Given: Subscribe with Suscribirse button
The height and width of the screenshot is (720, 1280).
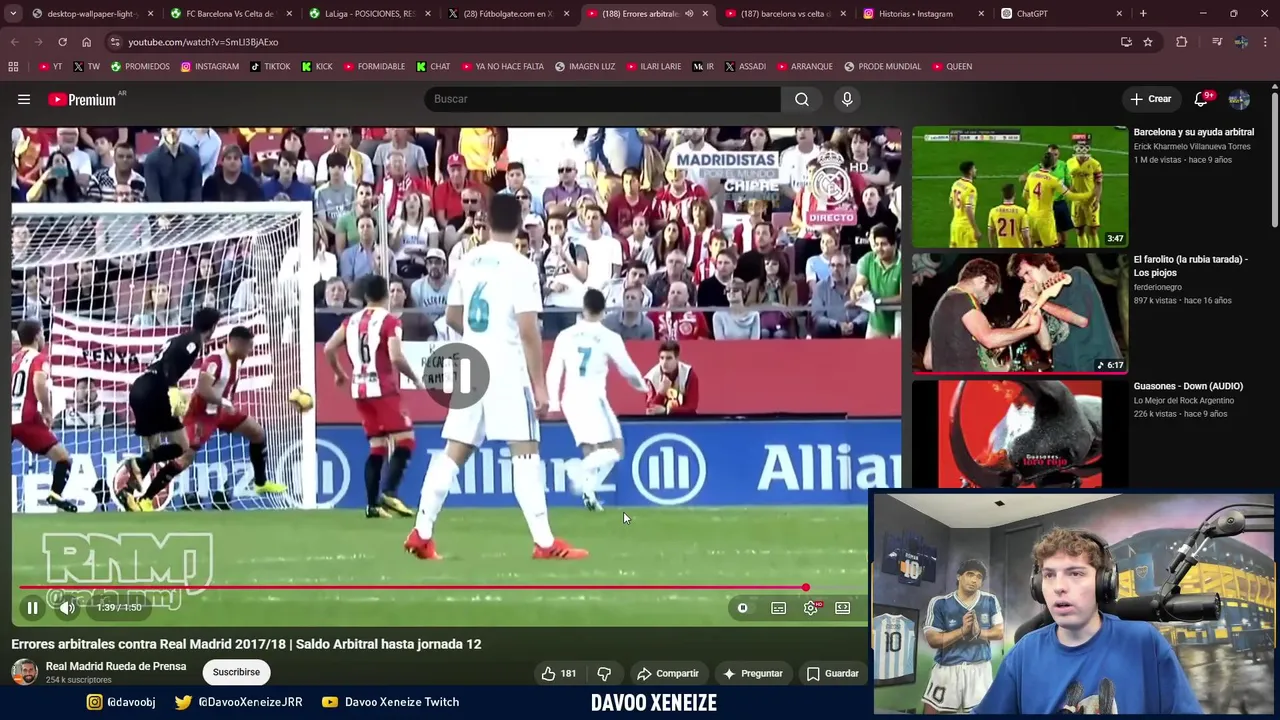Looking at the screenshot, I should 236,672.
